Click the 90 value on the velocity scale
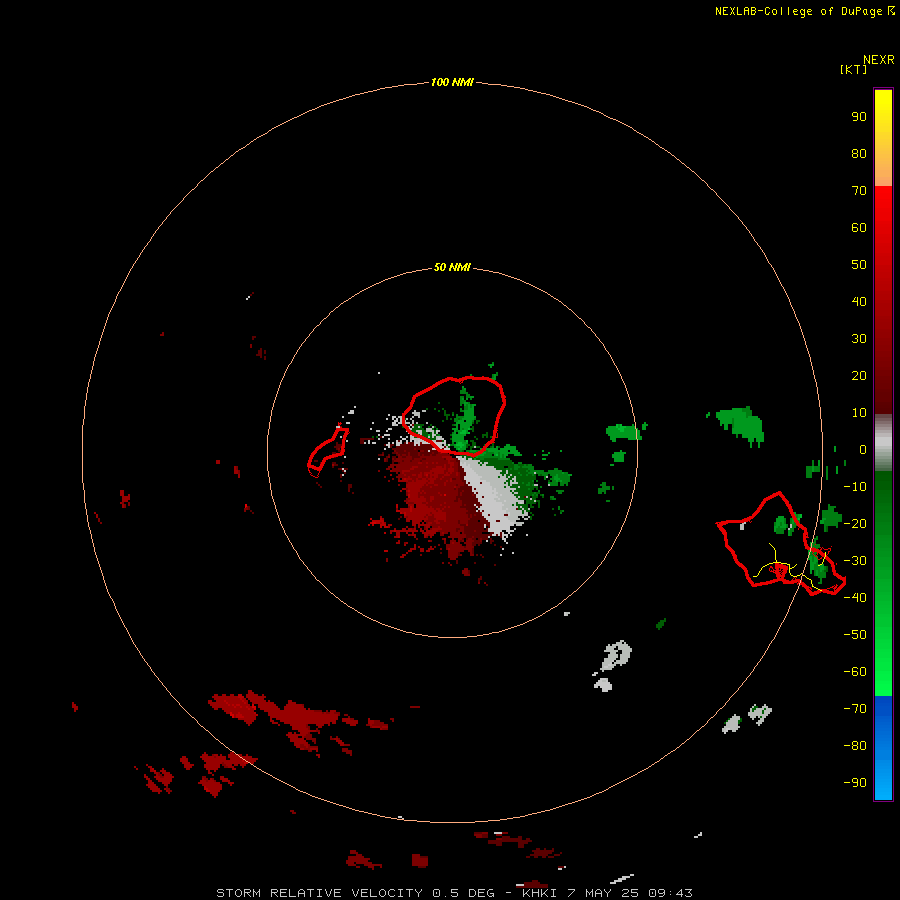Viewport: 900px width, 900px height. 859,117
